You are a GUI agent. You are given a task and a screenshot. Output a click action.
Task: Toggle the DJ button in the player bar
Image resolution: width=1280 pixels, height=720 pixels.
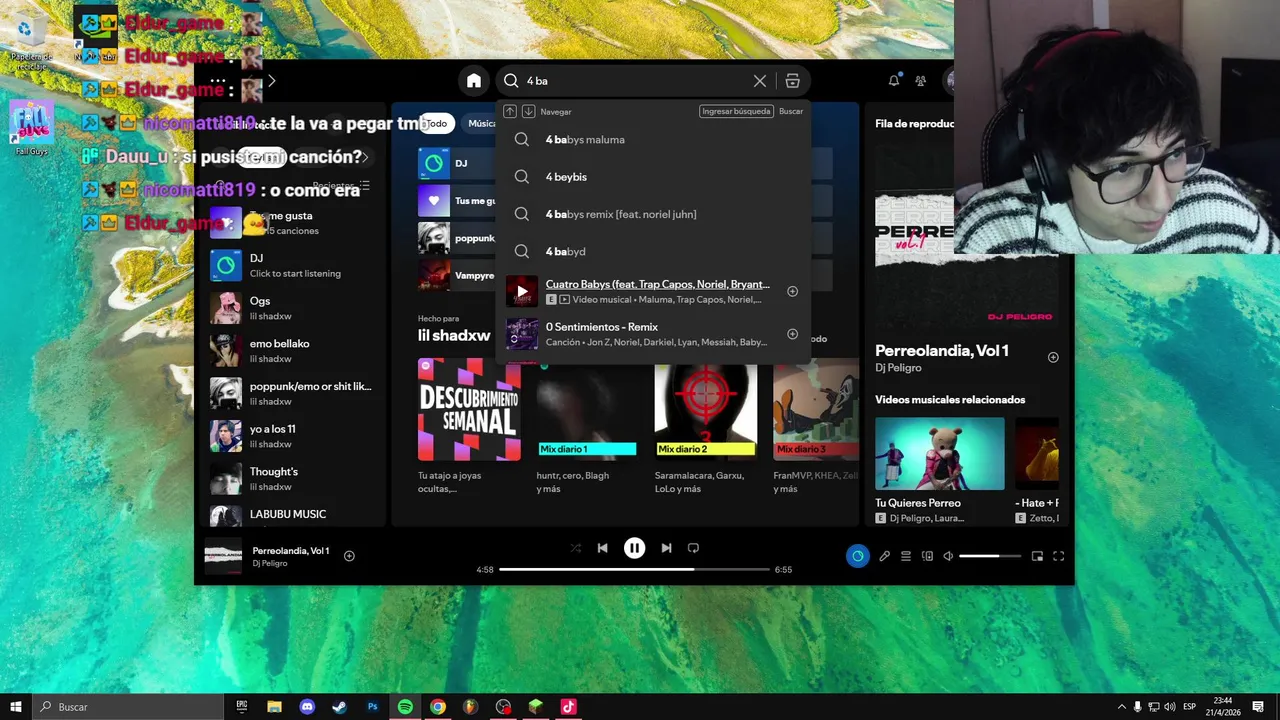tap(857, 556)
